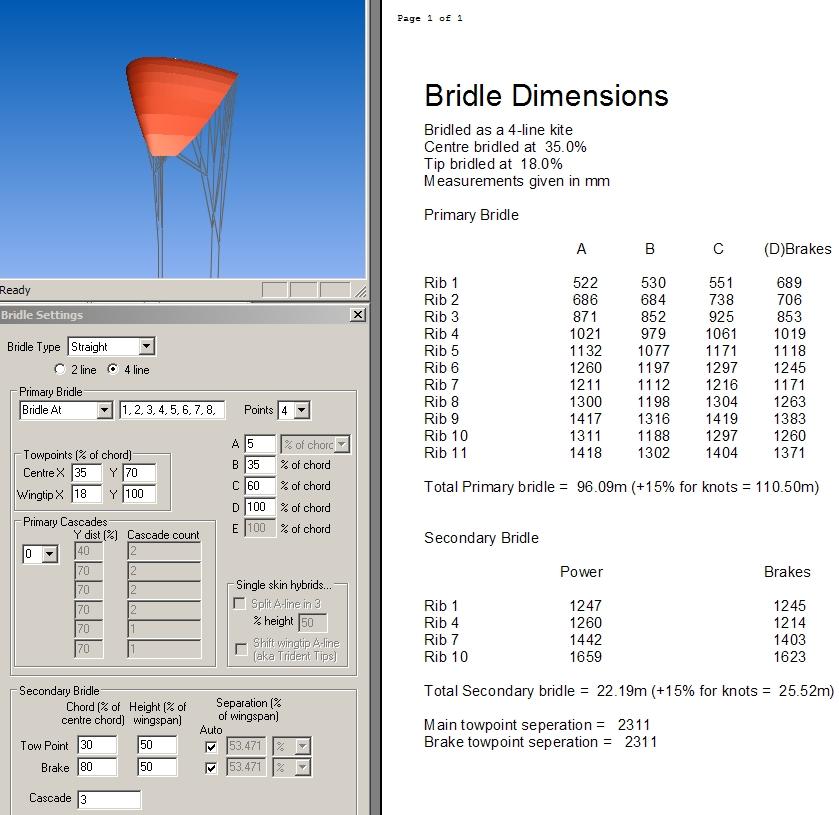Click the window resize grip by status bar
Screen dimensions: 839x815
pos(361,291)
